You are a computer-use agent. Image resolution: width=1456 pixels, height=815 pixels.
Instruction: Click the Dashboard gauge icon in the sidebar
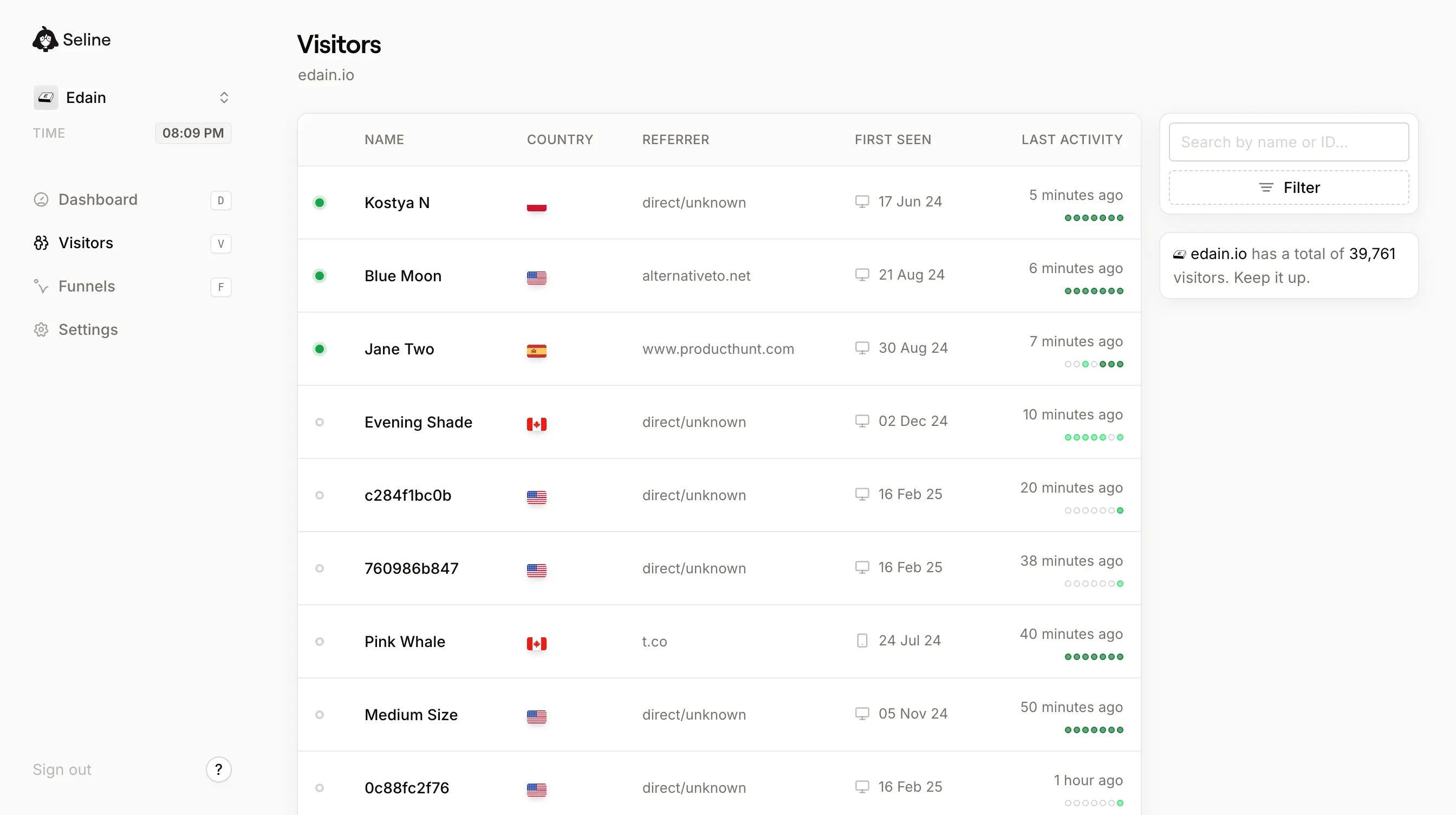tap(41, 199)
